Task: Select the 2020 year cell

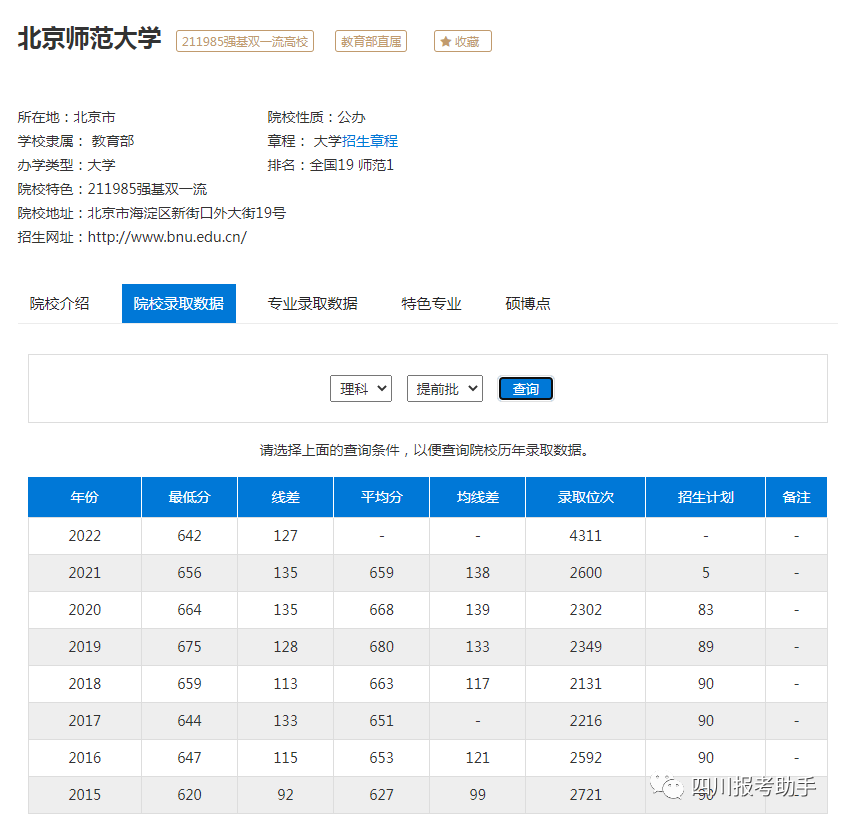Action: point(85,610)
